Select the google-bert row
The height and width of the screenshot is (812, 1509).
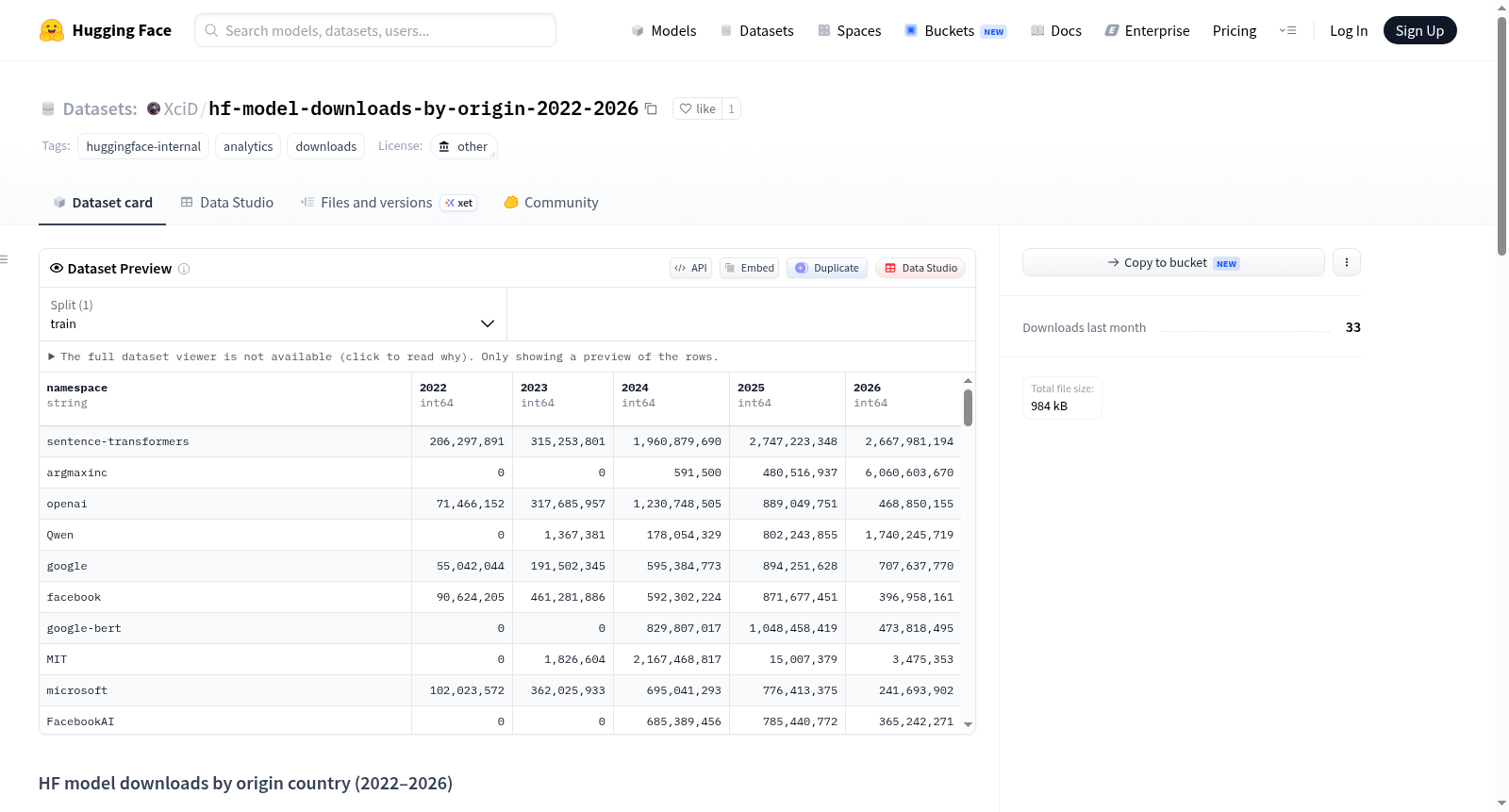click(x=500, y=628)
